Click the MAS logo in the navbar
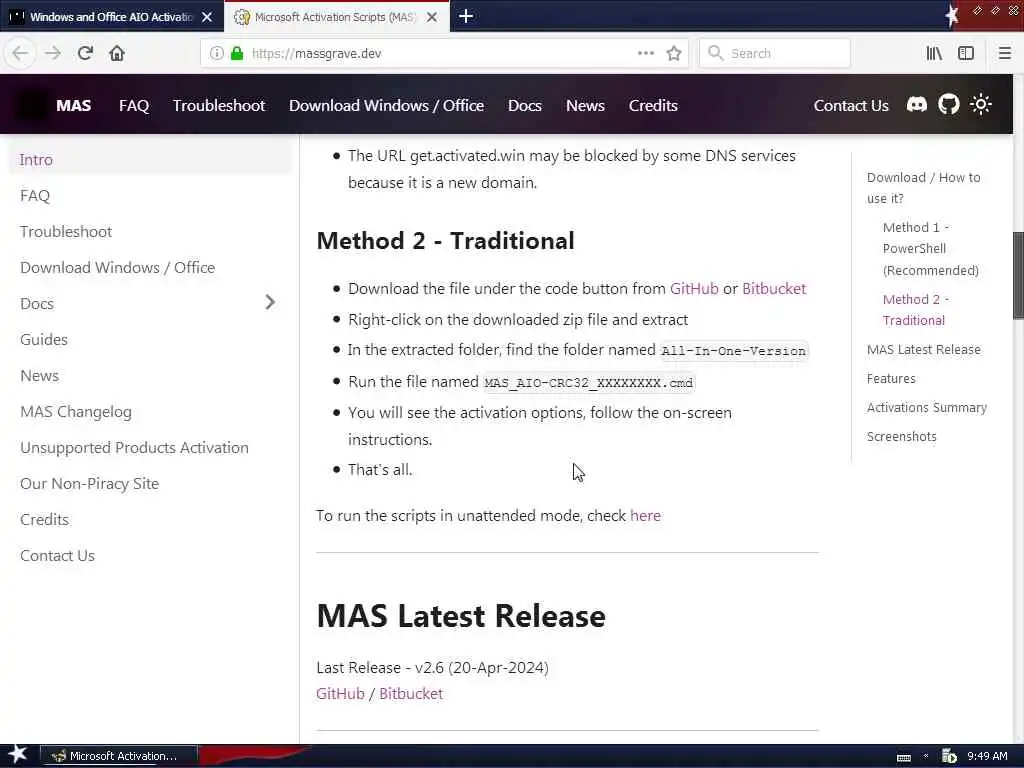The width and height of the screenshot is (1024, 768). click(x=31, y=105)
